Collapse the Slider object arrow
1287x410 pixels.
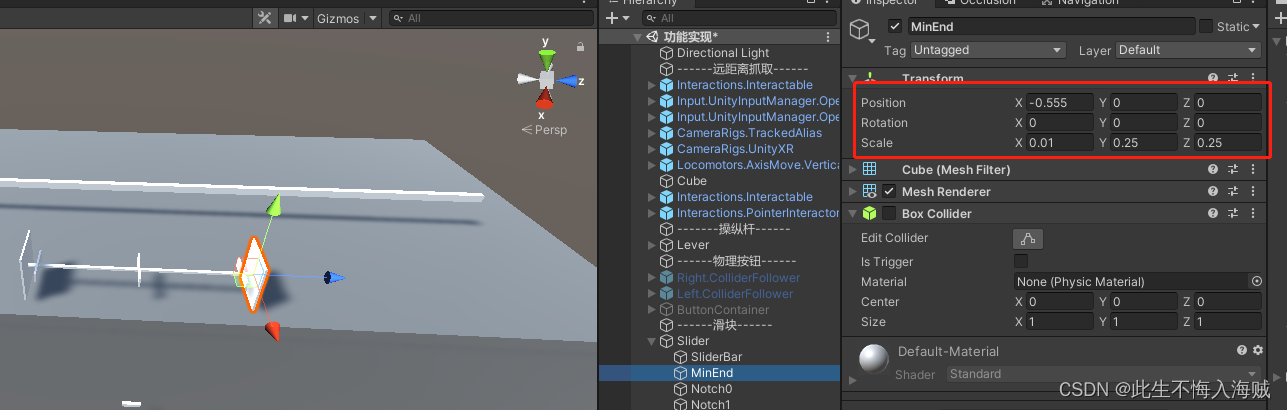[x=652, y=341]
